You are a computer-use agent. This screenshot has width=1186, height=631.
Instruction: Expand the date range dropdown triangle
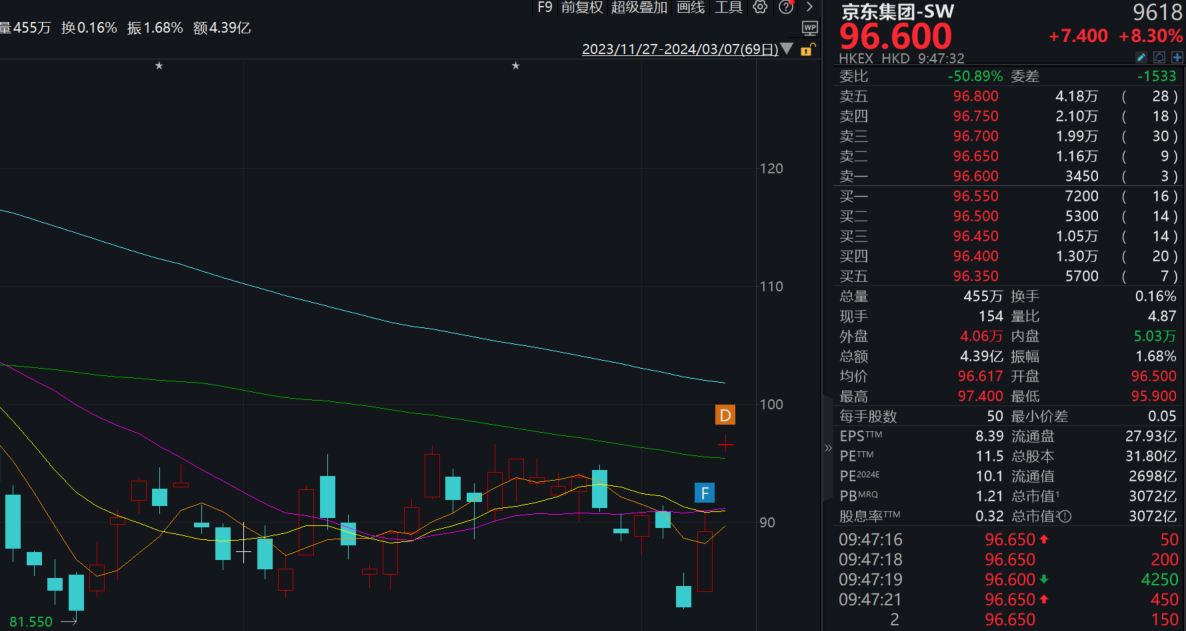coord(787,50)
